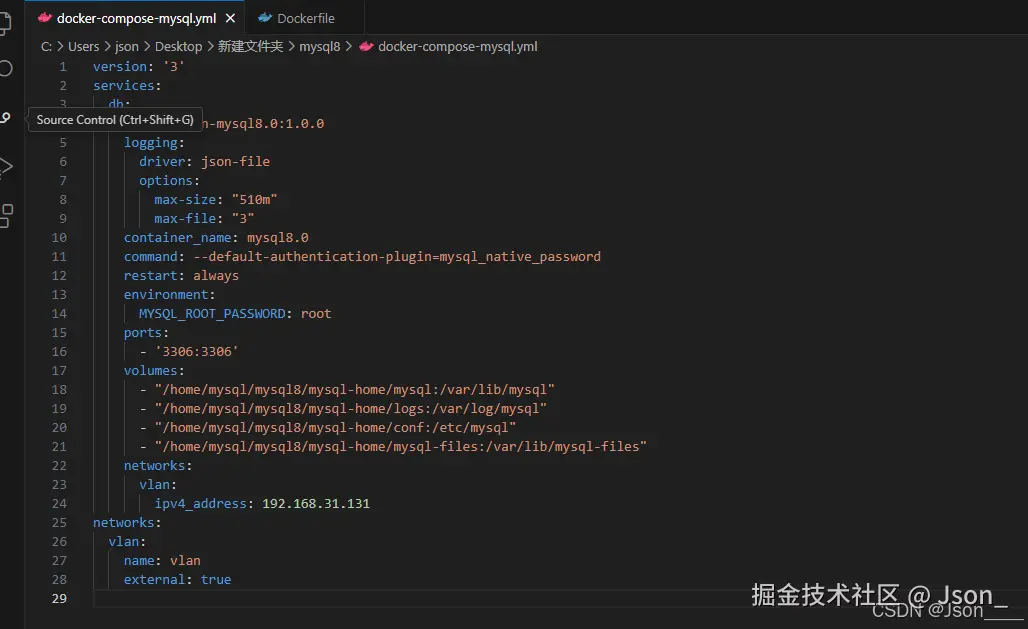Click the conf:/etc/mysql volume entry

336,428
